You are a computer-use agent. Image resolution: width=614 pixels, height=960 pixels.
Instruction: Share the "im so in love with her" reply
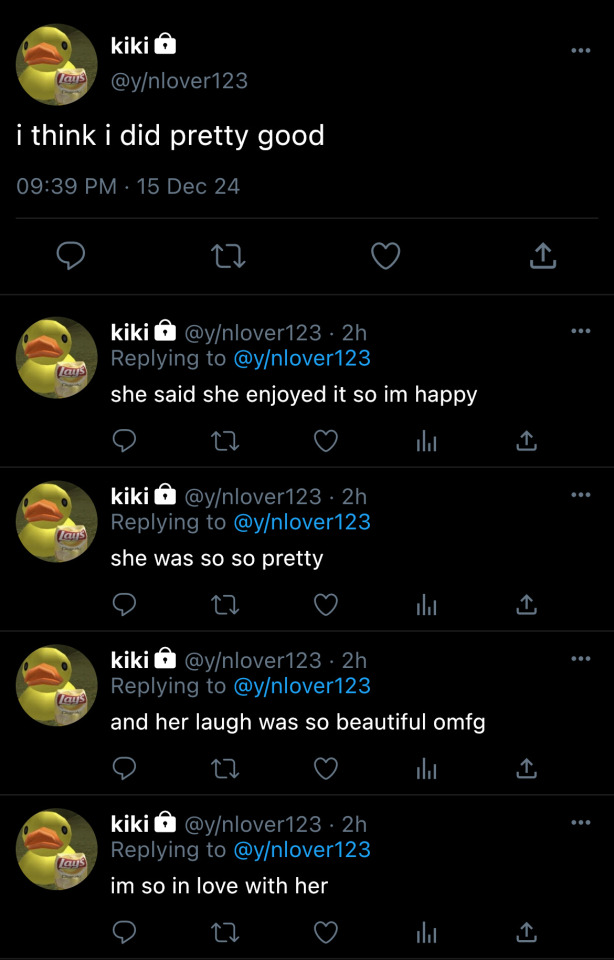[x=527, y=932]
